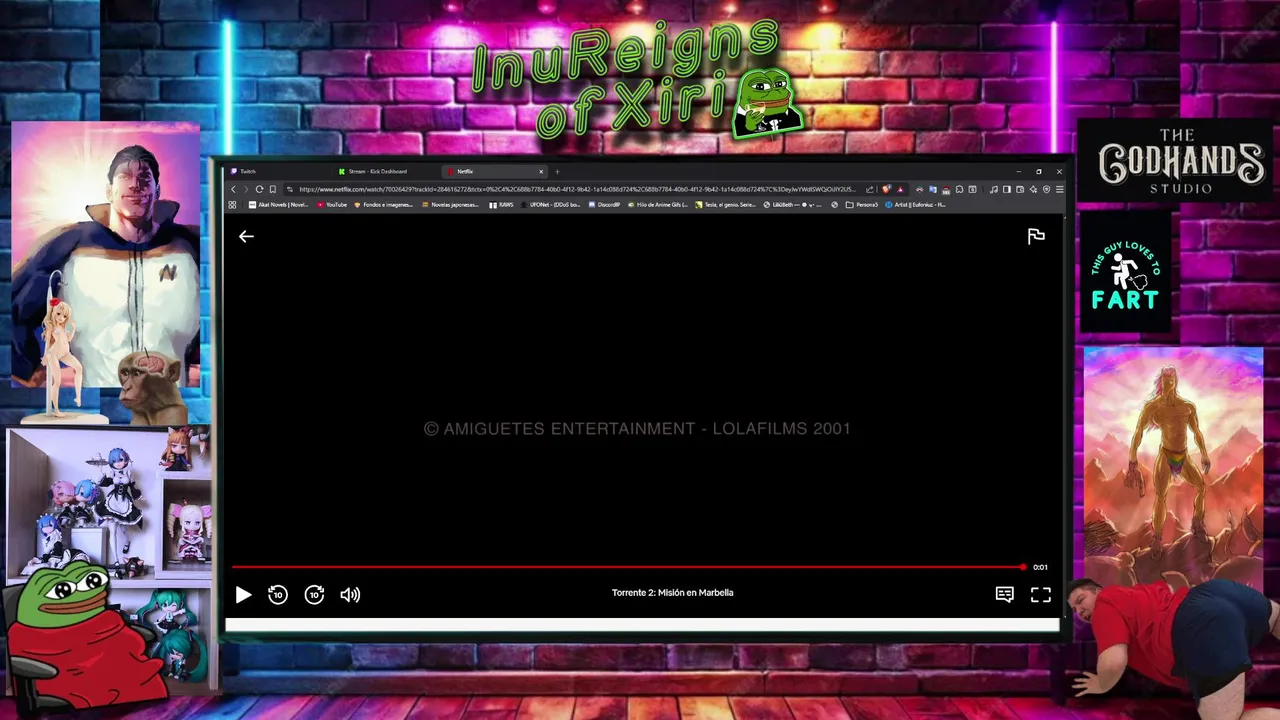Report a problem with the flag icon

[x=1036, y=236]
